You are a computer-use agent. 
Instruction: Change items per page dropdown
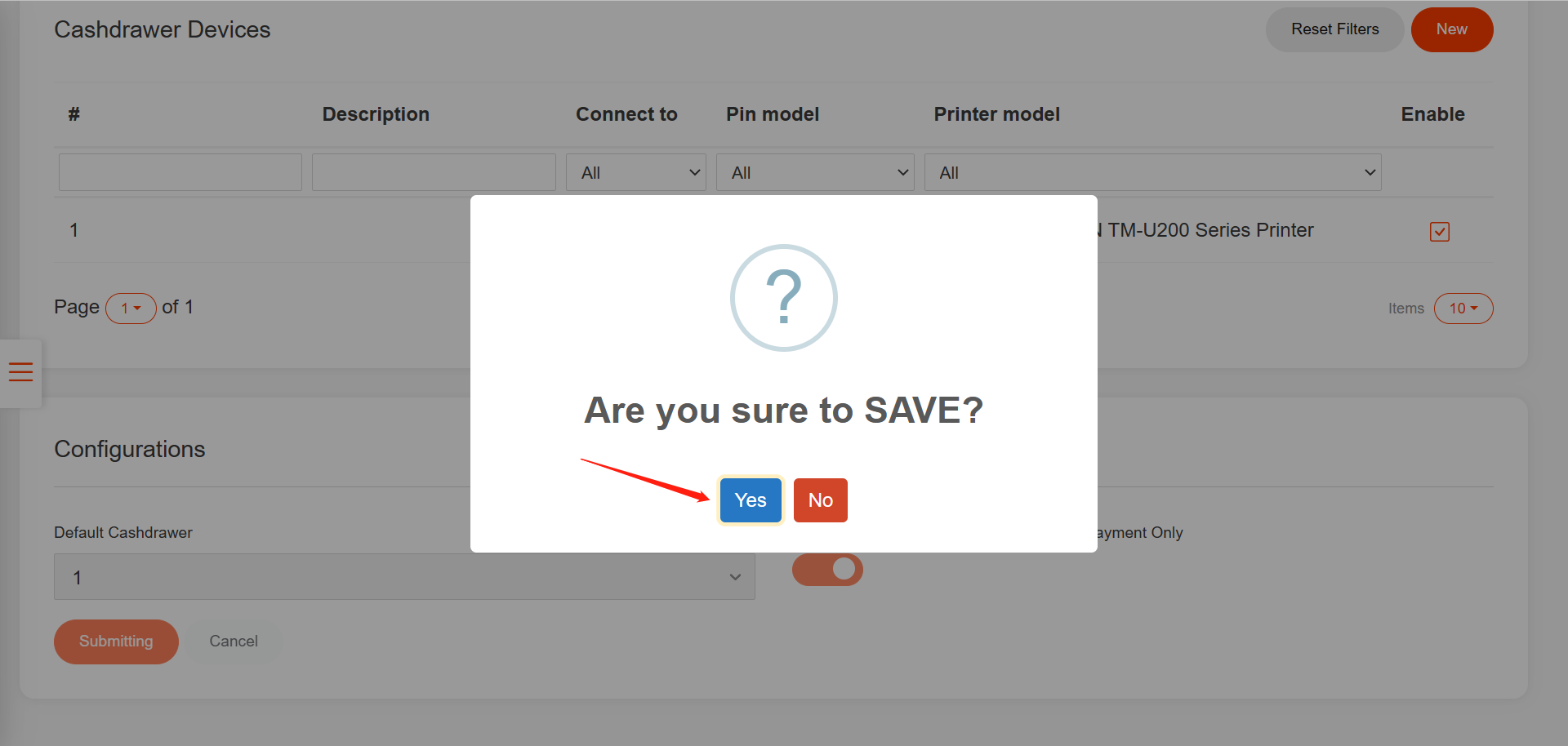[x=1463, y=309]
